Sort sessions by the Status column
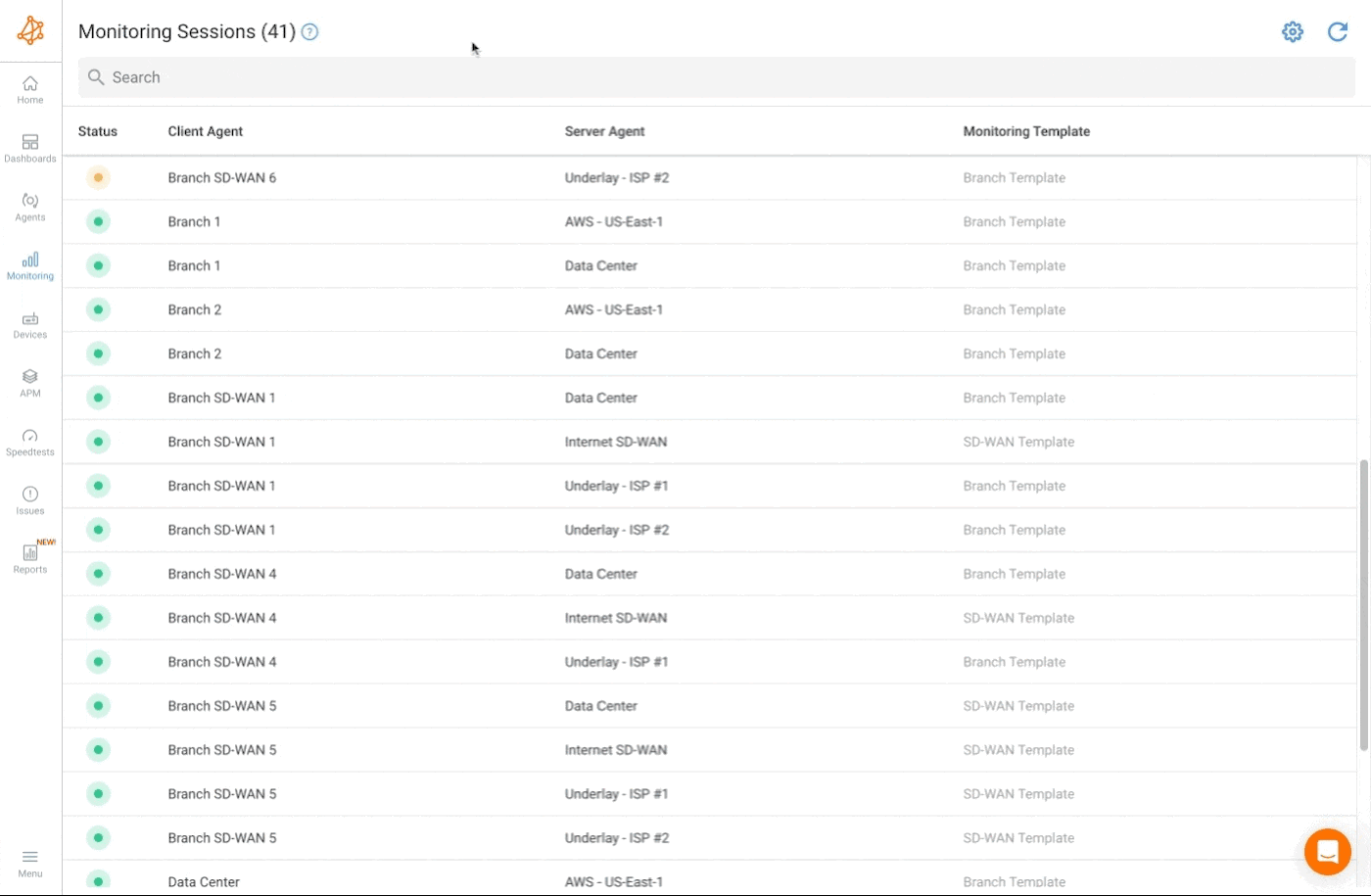 pos(98,131)
